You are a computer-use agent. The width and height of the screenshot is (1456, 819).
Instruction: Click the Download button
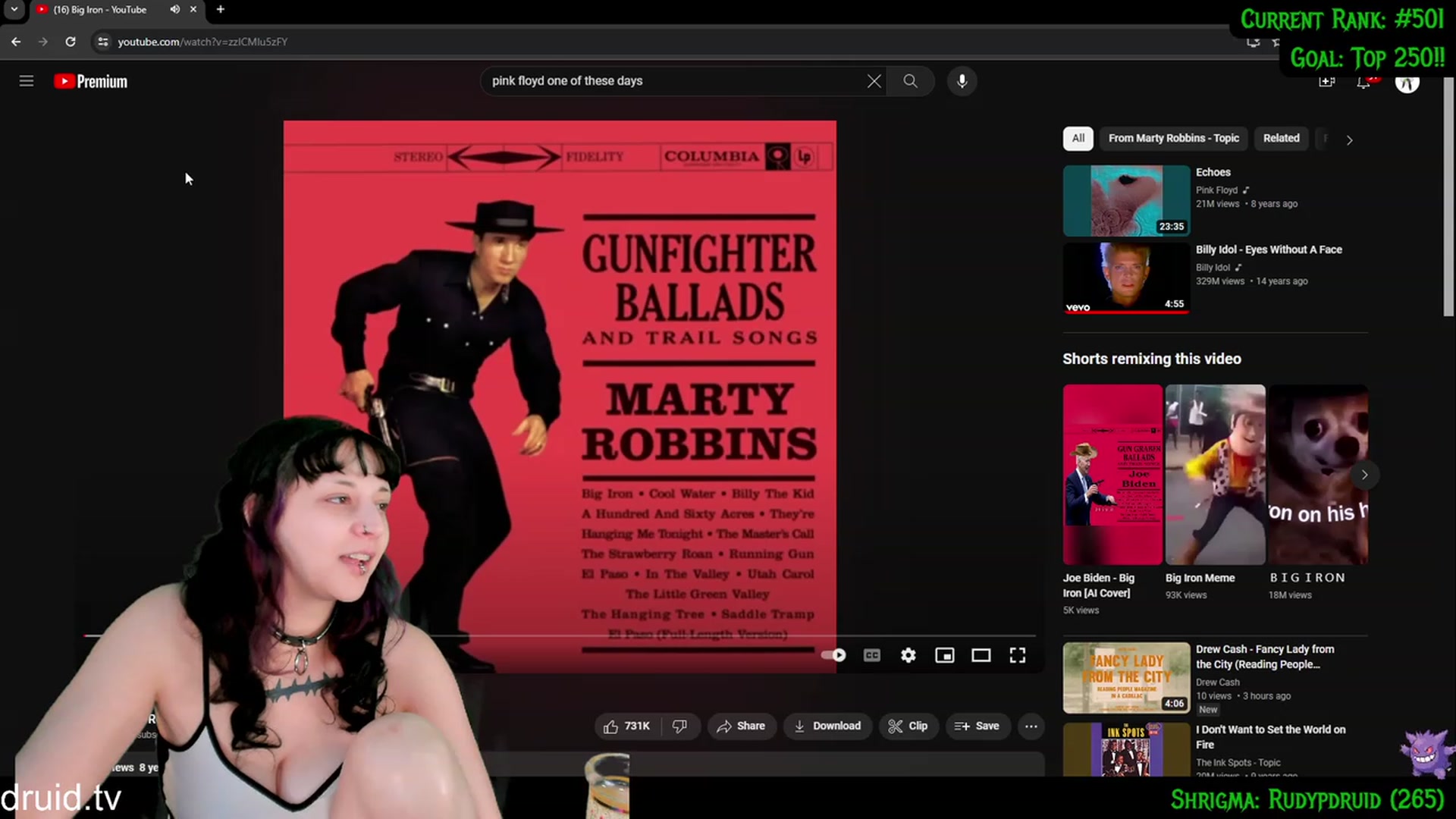(x=827, y=726)
